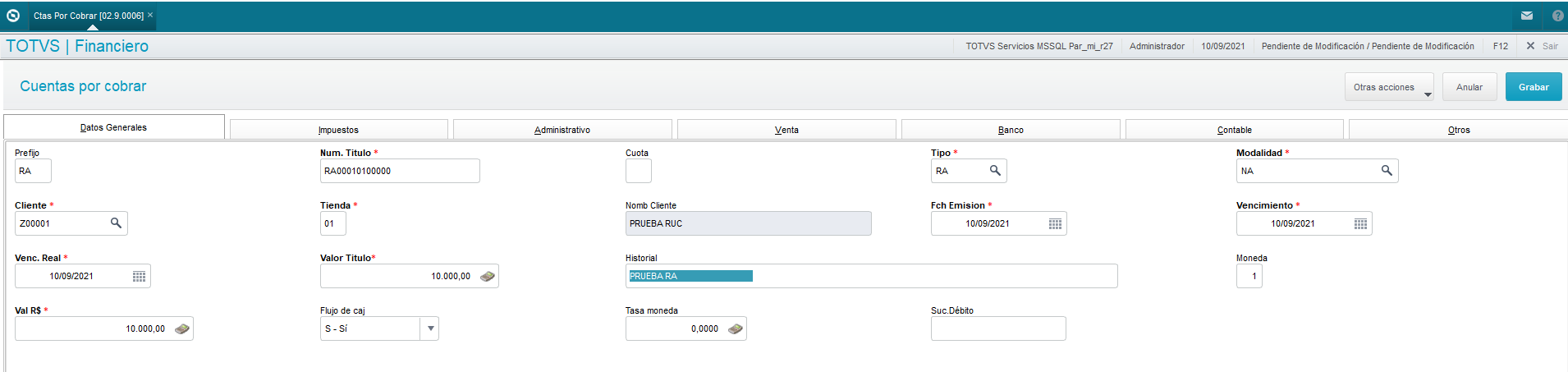Click the 10/09/2021 date in header

[x=1223, y=46]
